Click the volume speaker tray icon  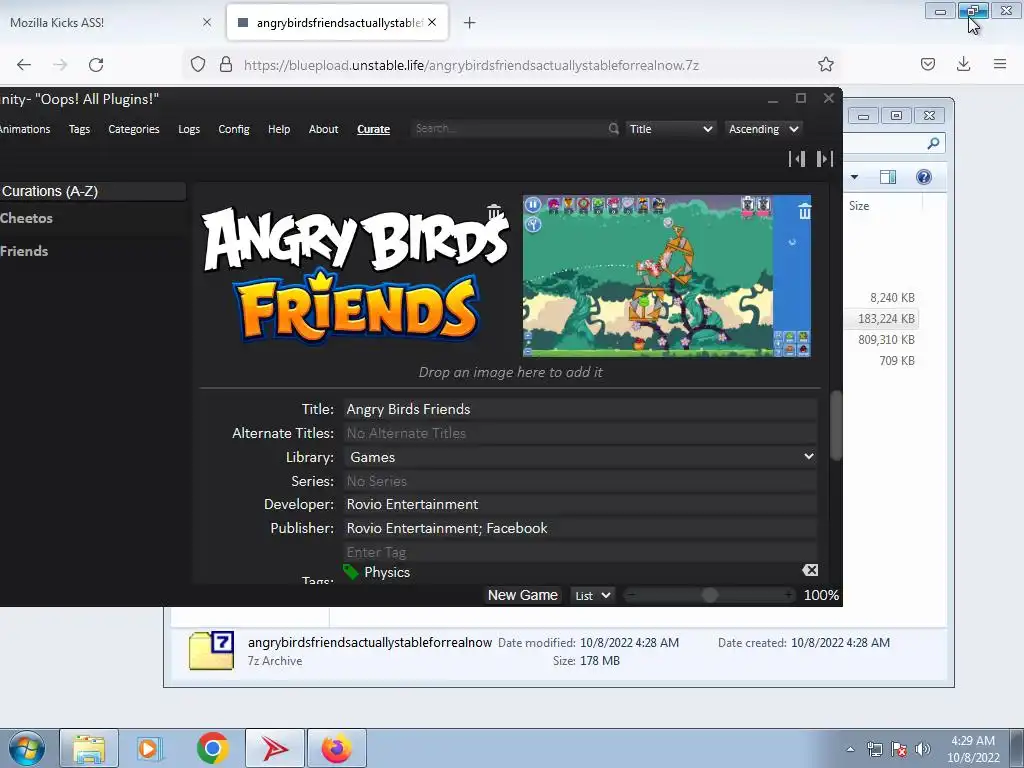922,749
